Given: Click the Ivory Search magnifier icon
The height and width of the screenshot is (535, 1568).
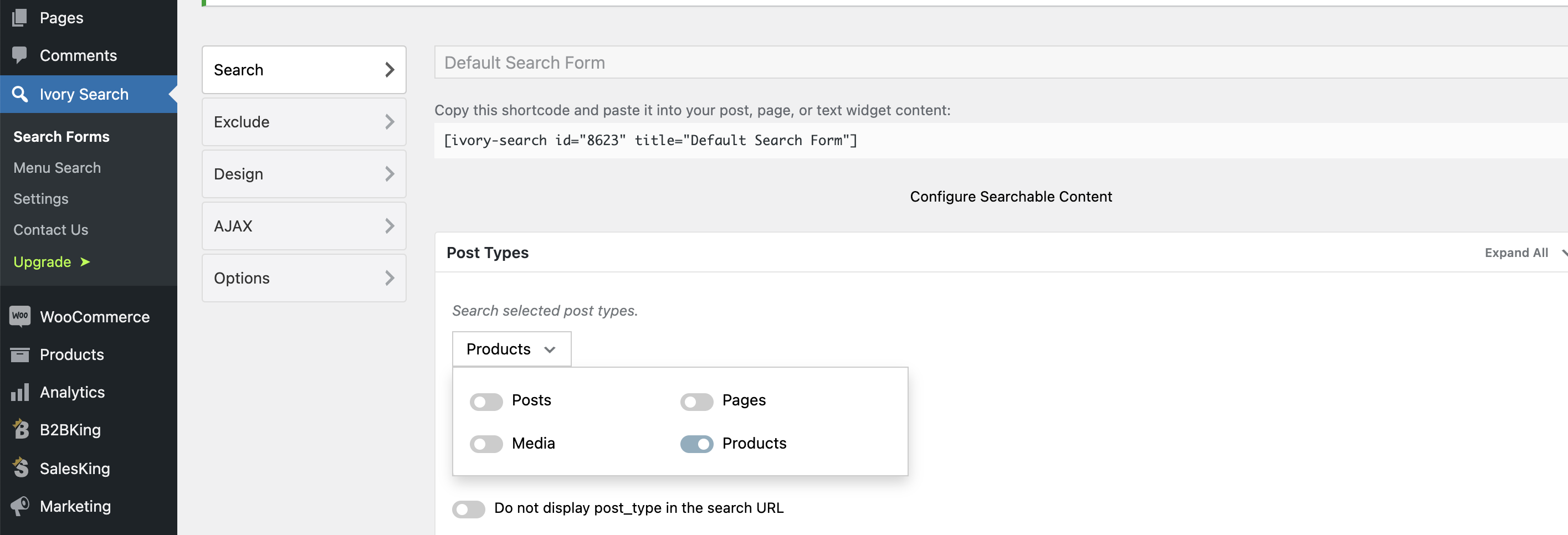Looking at the screenshot, I should pos(19,94).
